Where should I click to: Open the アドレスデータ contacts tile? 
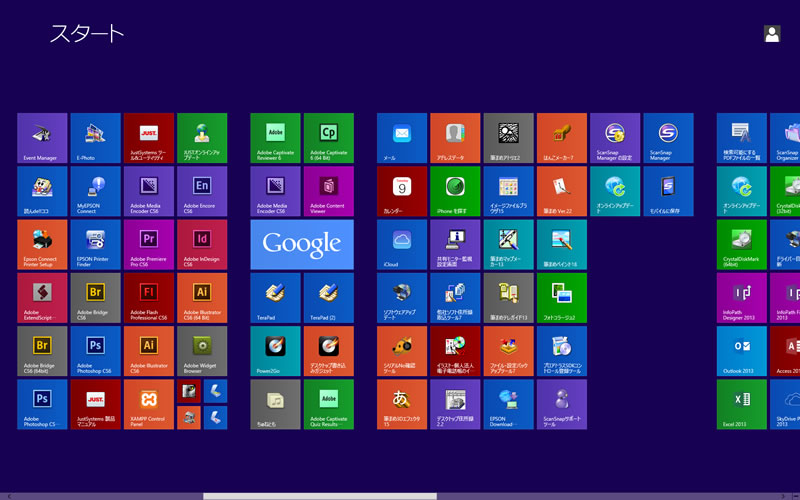click(455, 138)
